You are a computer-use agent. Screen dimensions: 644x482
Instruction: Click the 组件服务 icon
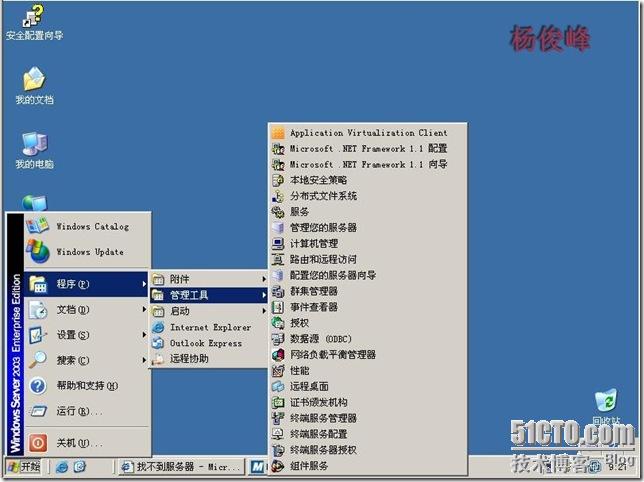278,466
